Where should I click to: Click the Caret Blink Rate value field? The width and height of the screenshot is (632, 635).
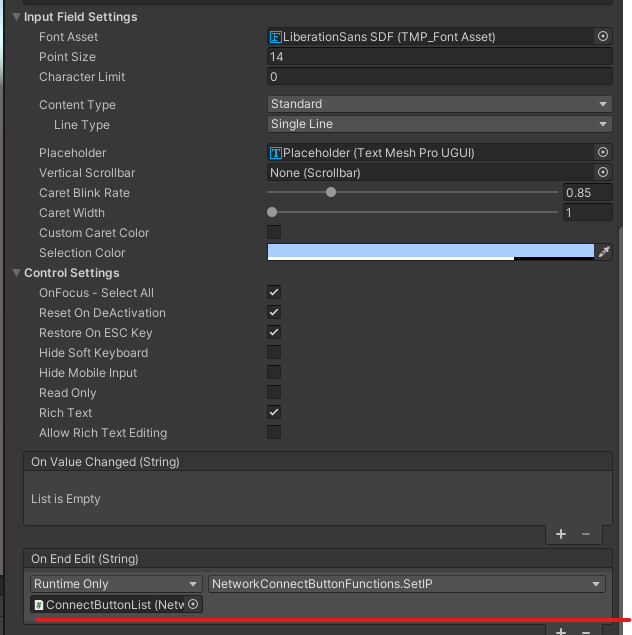click(587, 192)
